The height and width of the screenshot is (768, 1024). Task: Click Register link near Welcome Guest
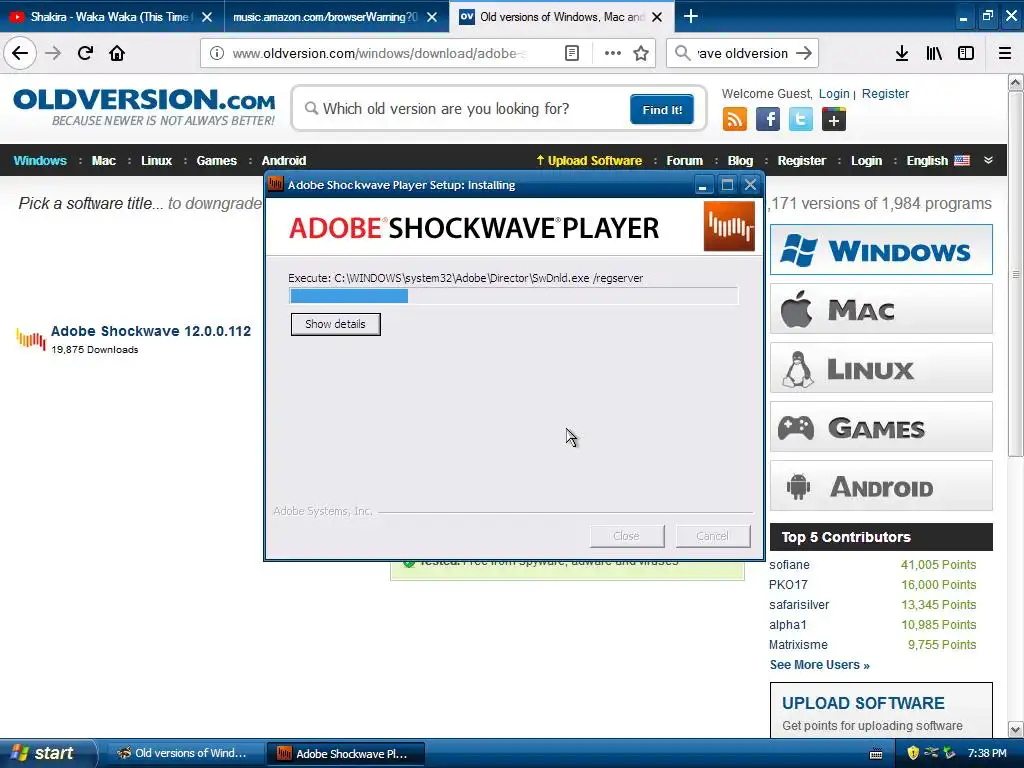(x=885, y=93)
